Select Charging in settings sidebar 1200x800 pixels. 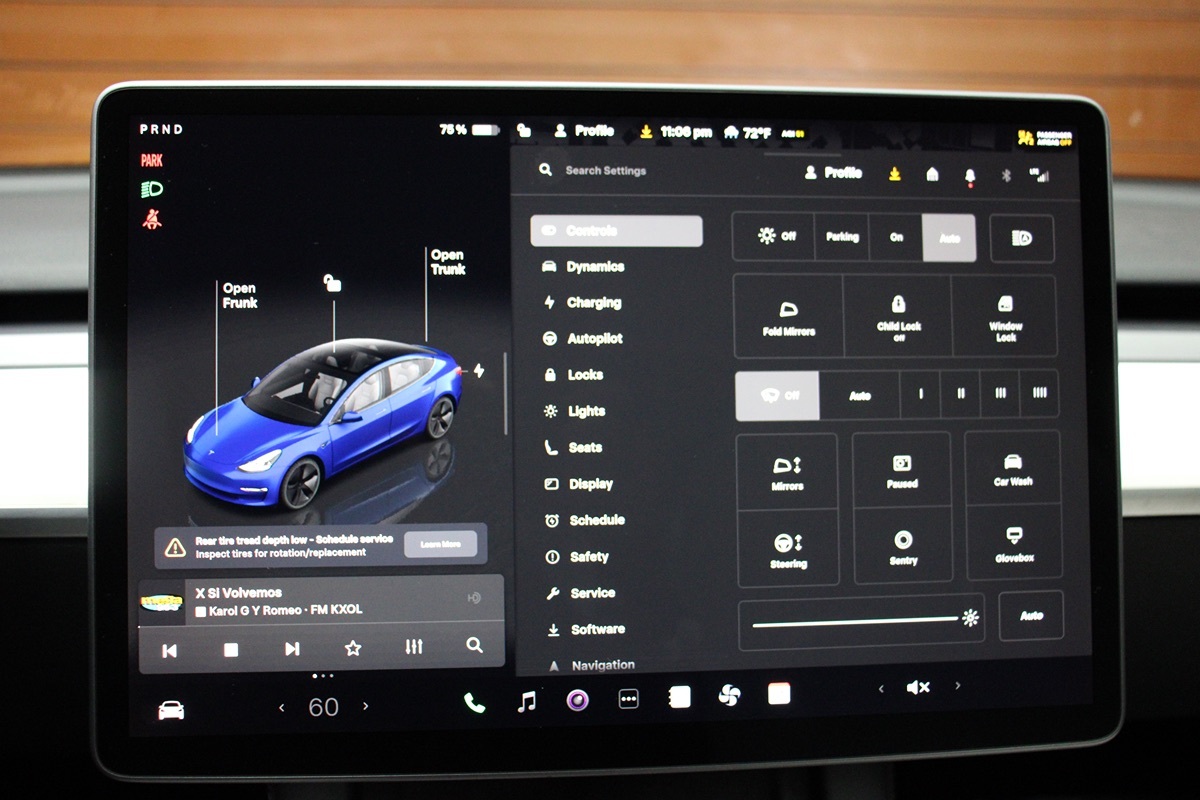(593, 303)
